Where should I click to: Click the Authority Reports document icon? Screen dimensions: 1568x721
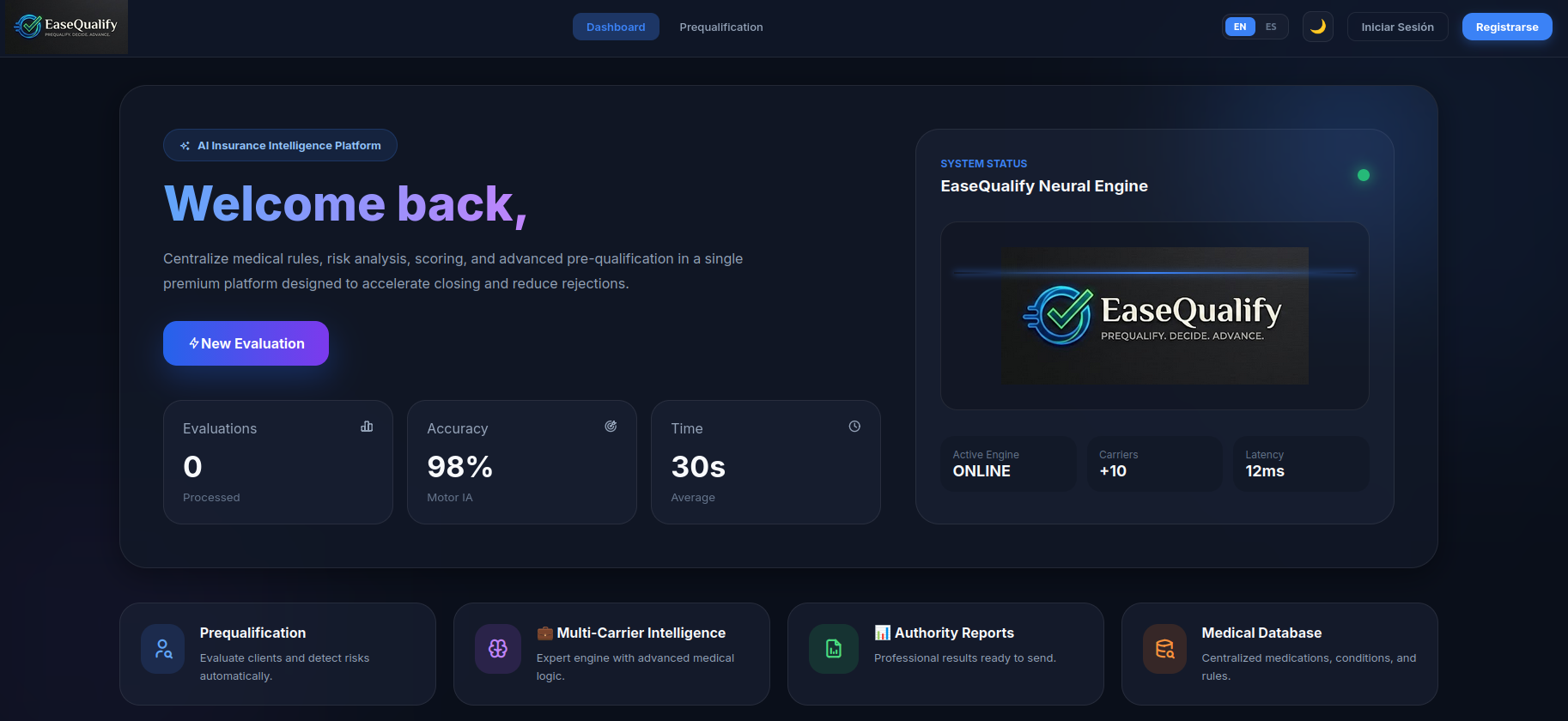(834, 649)
